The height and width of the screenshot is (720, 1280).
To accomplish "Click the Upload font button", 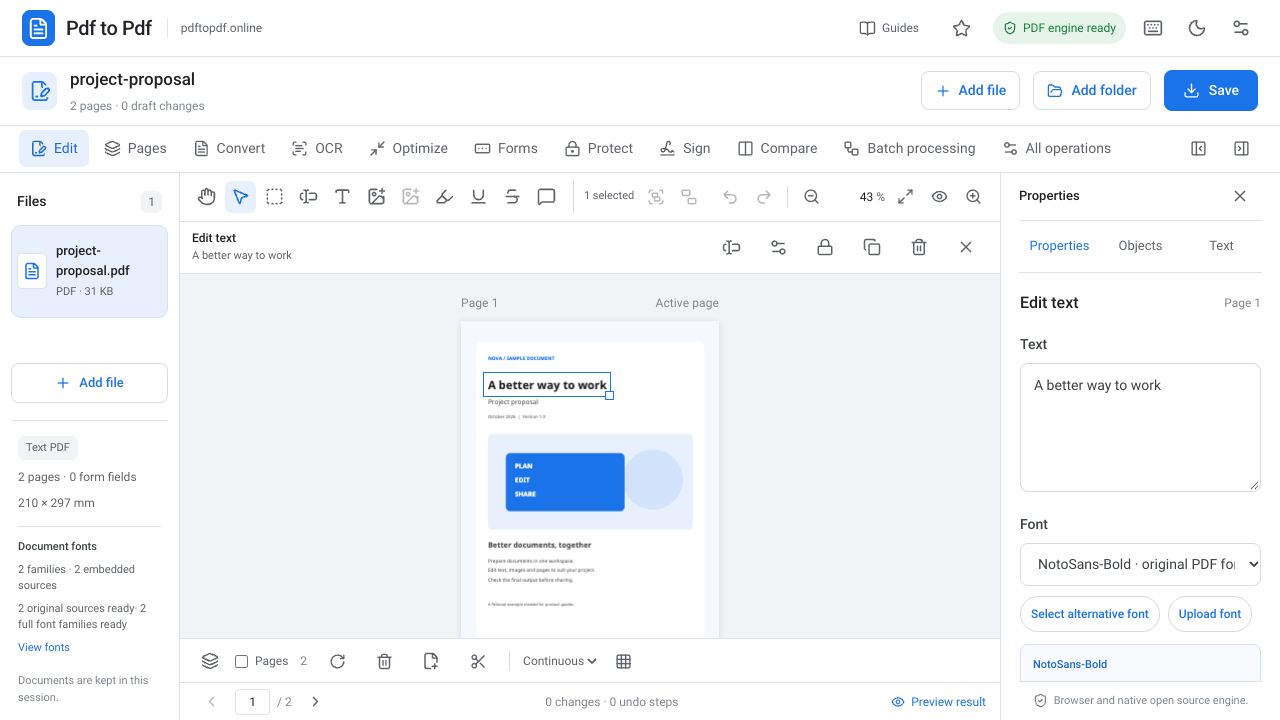I will point(1210,614).
